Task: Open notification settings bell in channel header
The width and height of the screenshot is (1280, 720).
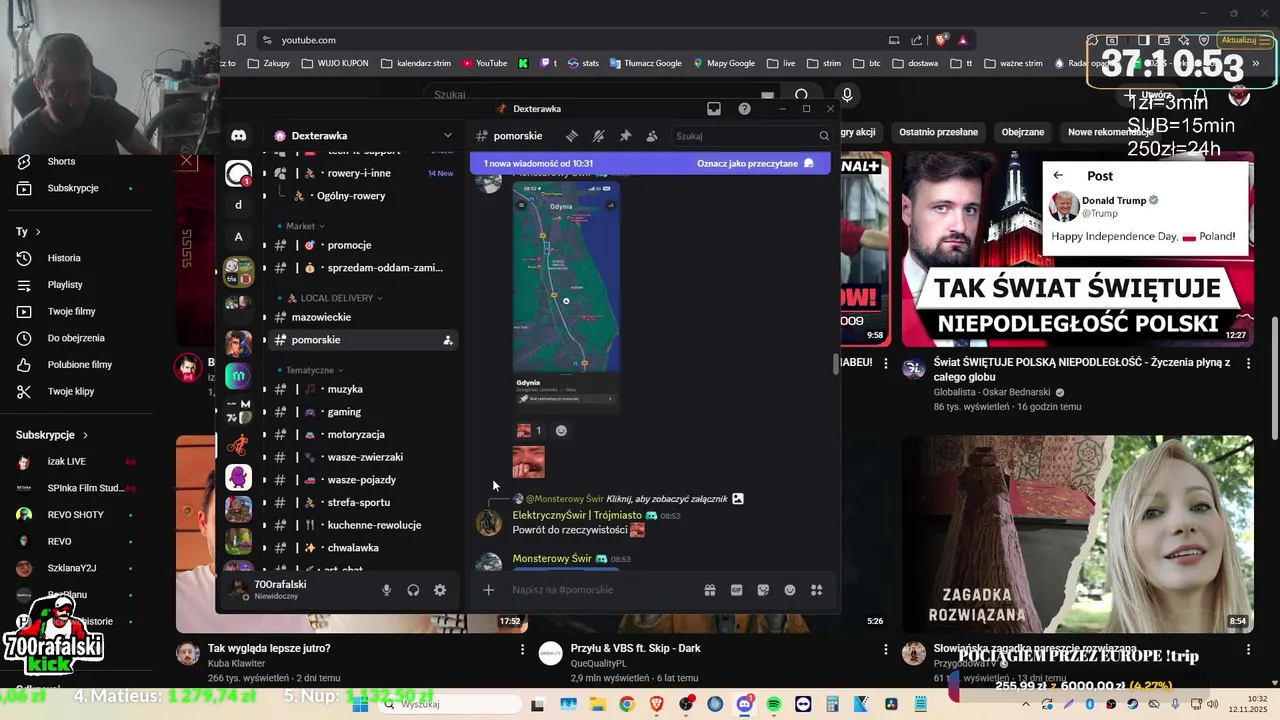Action: point(598,136)
